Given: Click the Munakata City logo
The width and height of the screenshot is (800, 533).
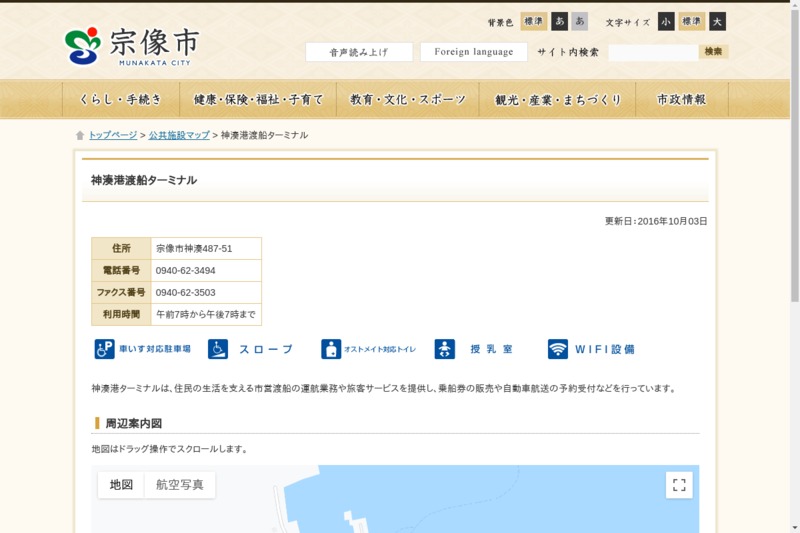Looking at the screenshot, I should pos(132,45).
